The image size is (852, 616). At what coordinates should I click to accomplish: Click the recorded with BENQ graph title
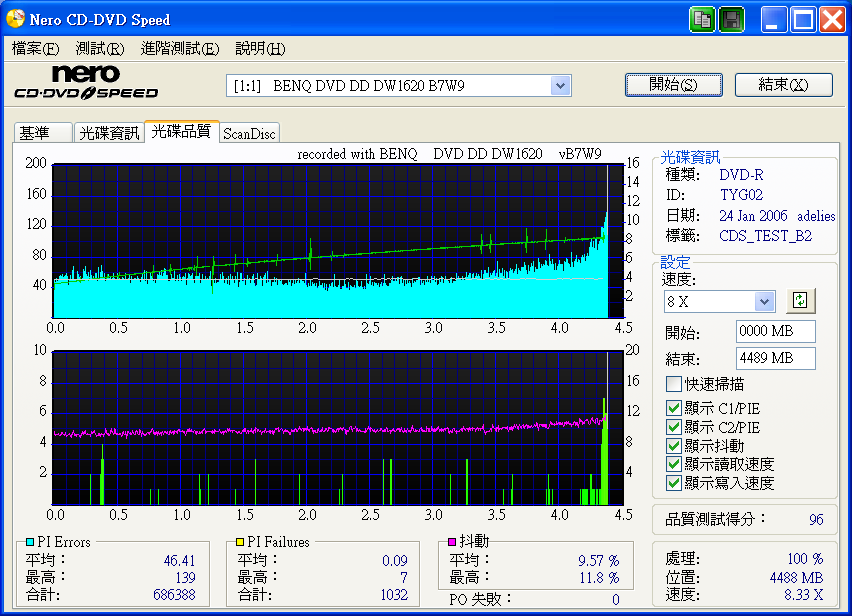tap(449, 154)
